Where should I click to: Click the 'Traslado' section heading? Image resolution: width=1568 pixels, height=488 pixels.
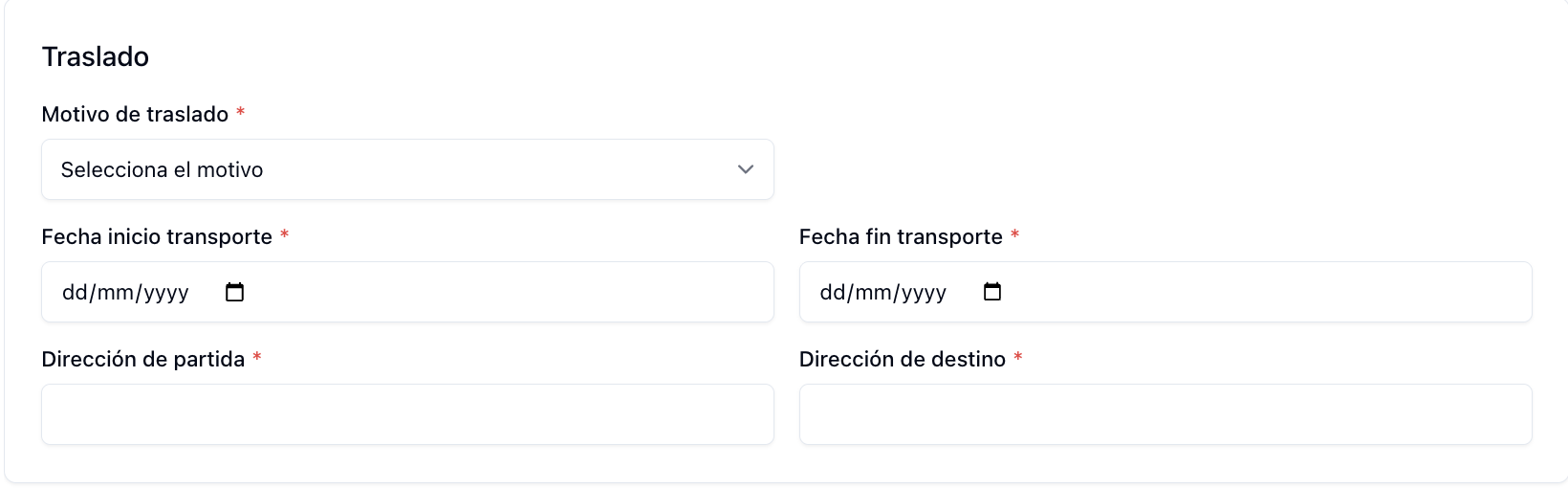96,56
